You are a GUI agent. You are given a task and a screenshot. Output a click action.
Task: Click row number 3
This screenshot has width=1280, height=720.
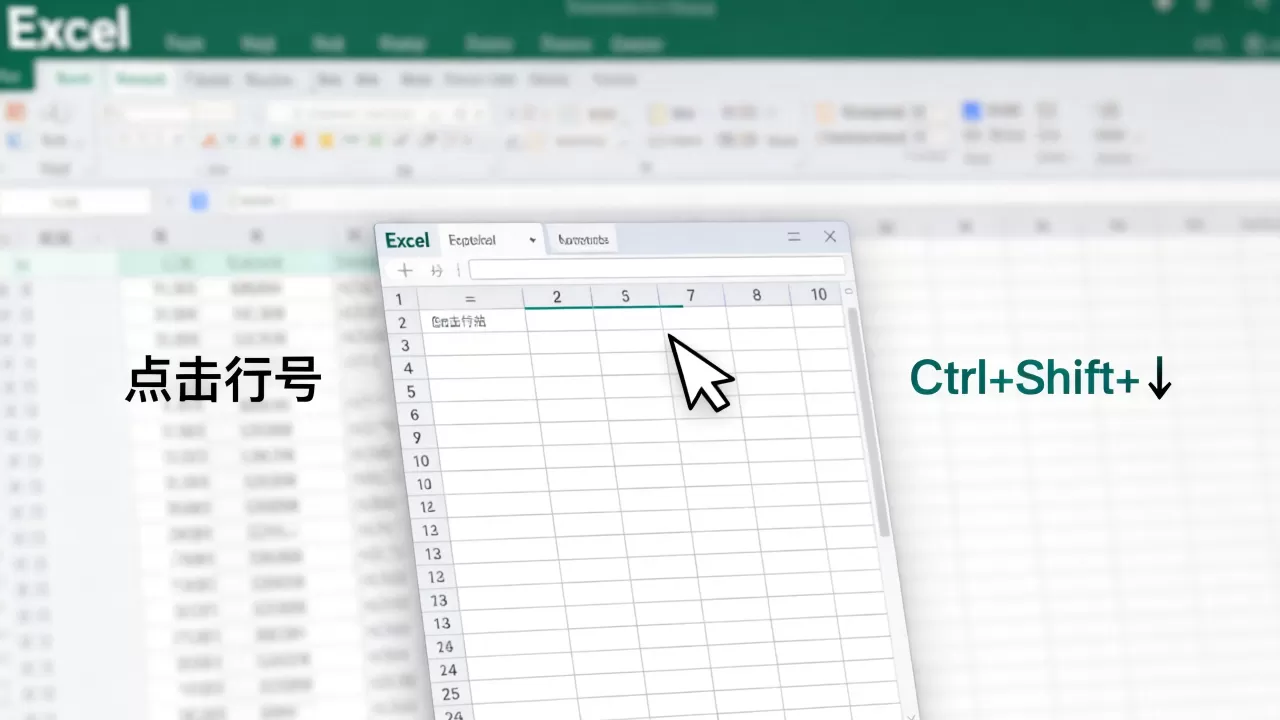pyautogui.click(x=405, y=346)
